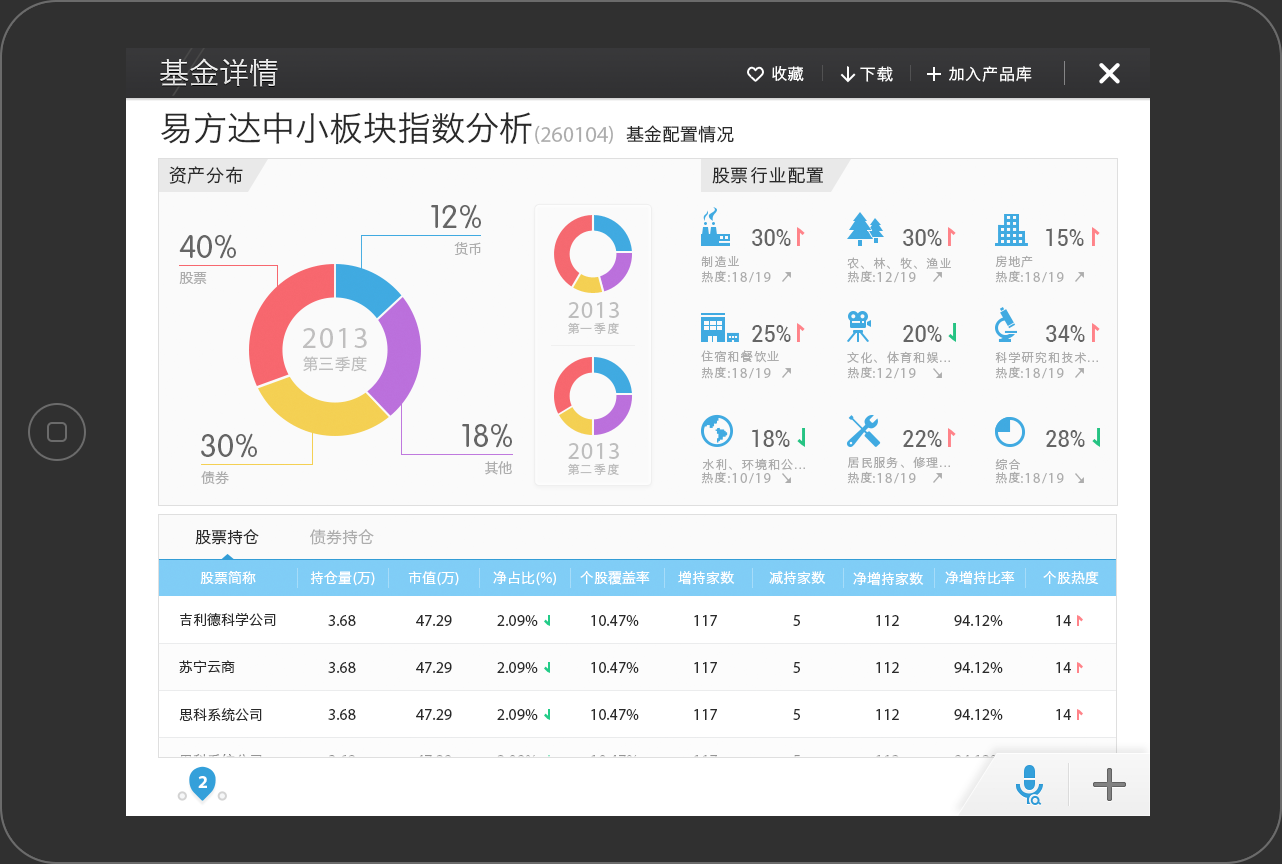1282x864 pixels.
Task: Click the 30% 债券 label
Action: coord(229,457)
